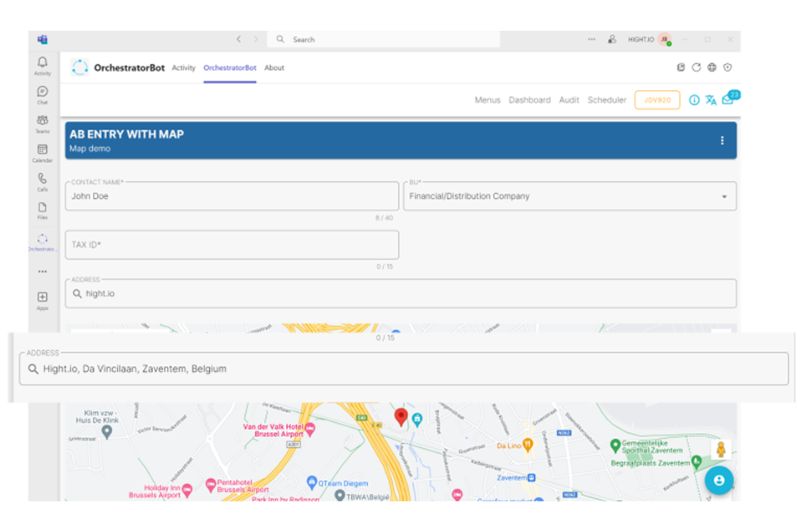Open the inbox messages with badge
Image resolution: width=803 pixels, height=532 pixels.
(730, 98)
